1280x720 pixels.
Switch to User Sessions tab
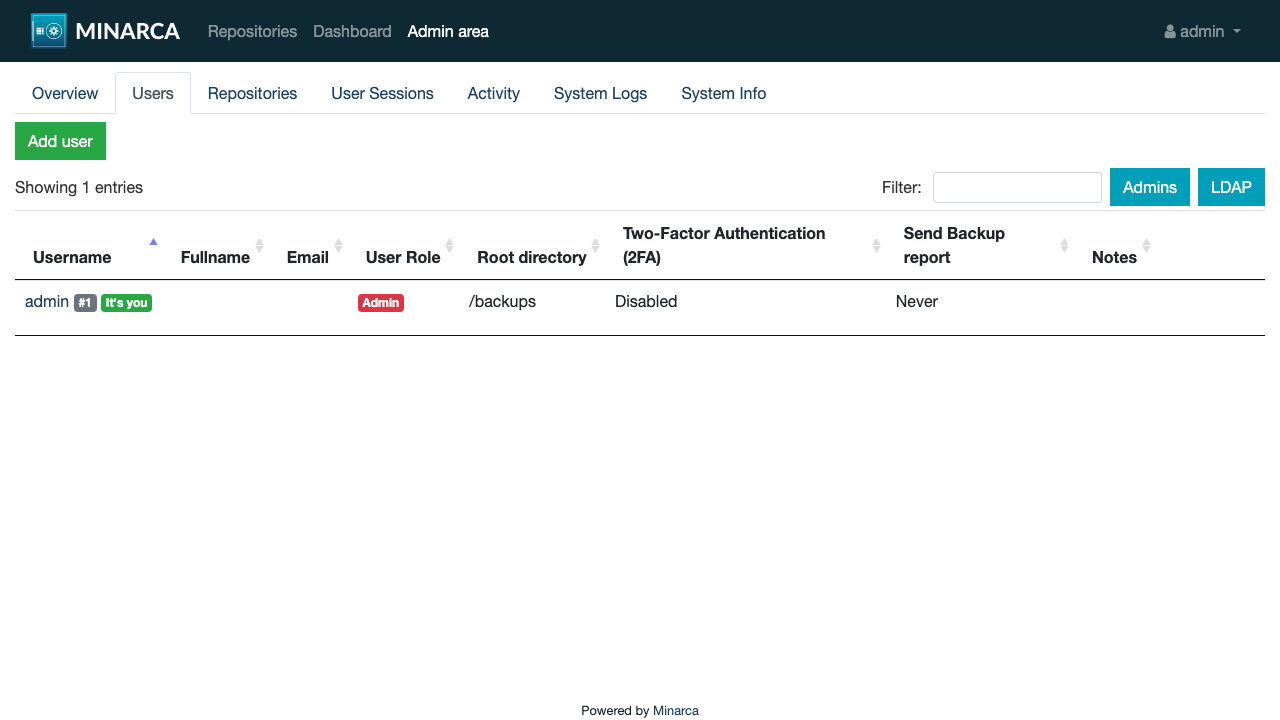click(382, 93)
